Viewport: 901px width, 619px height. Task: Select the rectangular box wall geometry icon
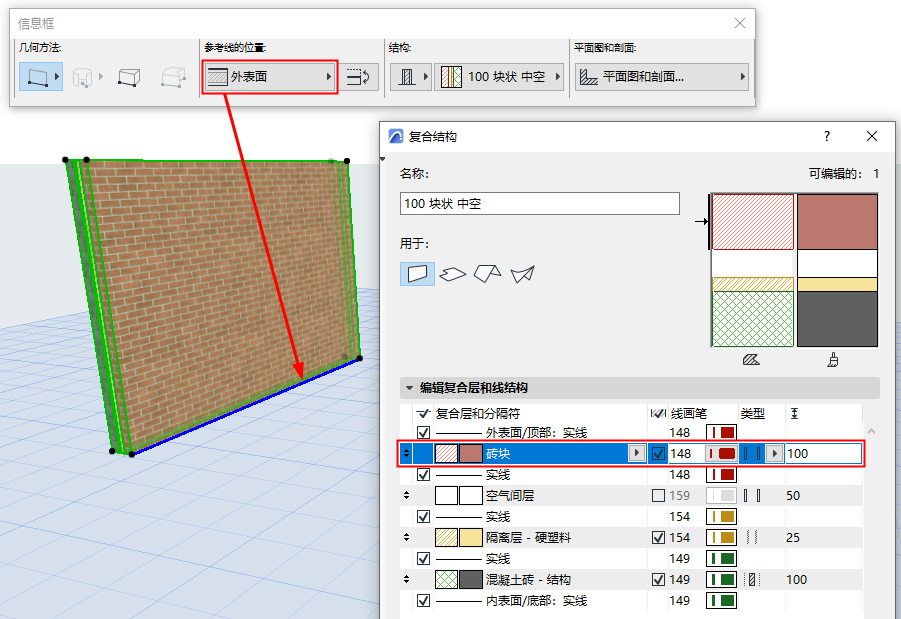coord(129,77)
